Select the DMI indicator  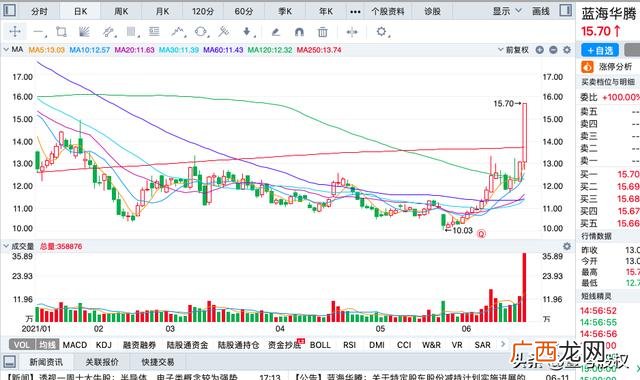377,345
